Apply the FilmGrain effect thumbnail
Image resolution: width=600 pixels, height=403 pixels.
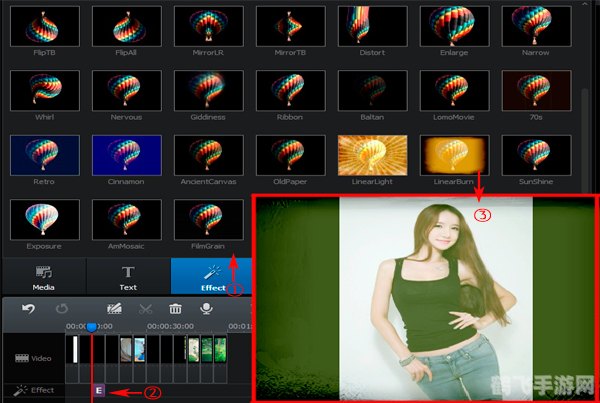point(208,219)
